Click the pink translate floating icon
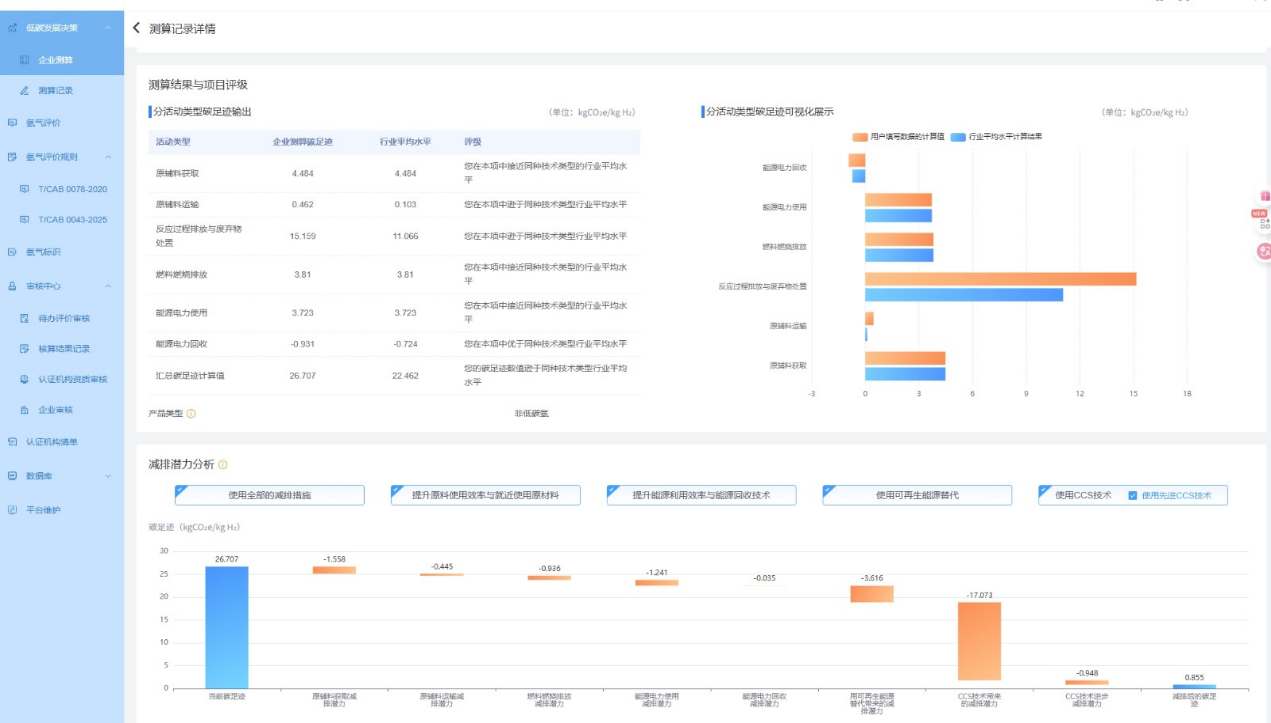 click(1263, 253)
